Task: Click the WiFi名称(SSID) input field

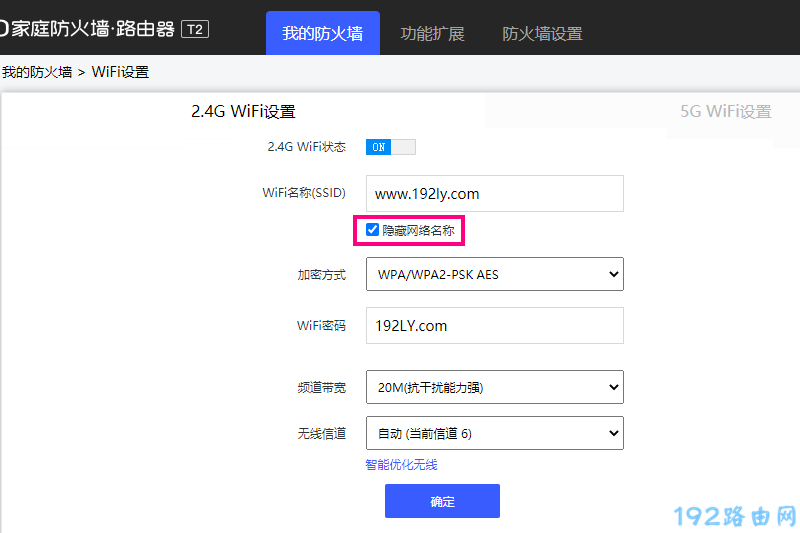Action: [x=494, y=194]
